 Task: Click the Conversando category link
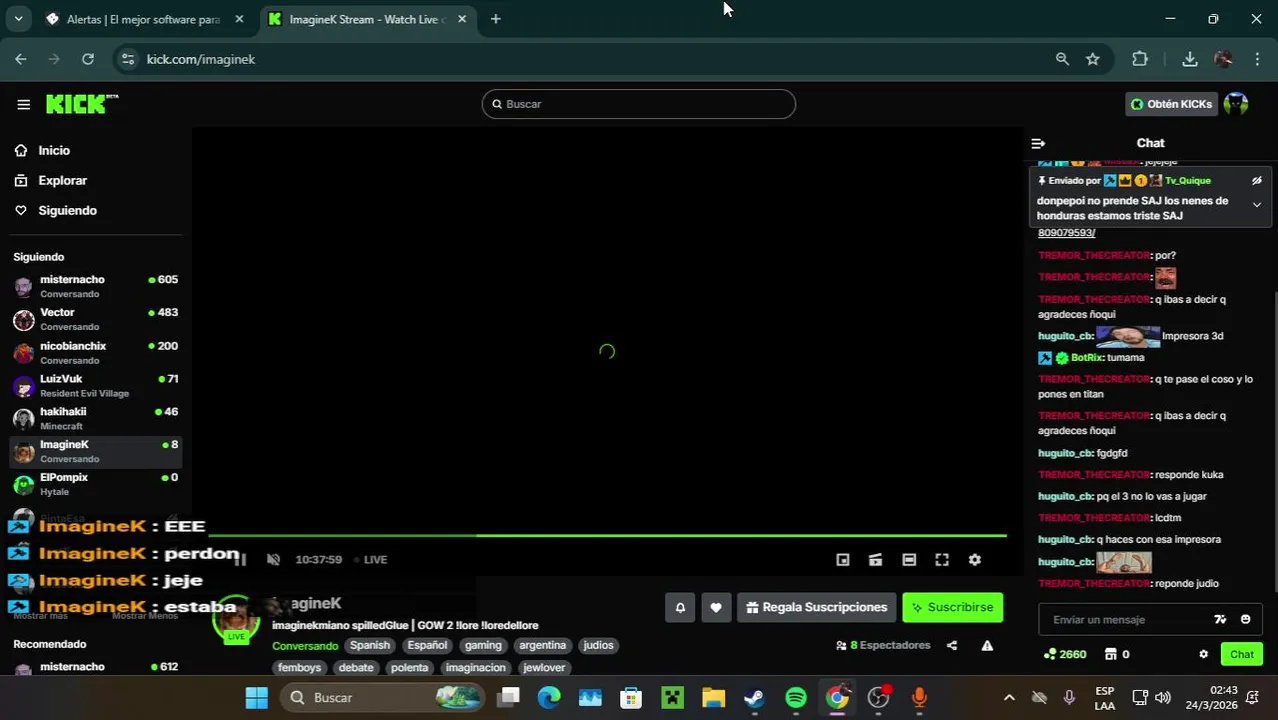[305, 646]
